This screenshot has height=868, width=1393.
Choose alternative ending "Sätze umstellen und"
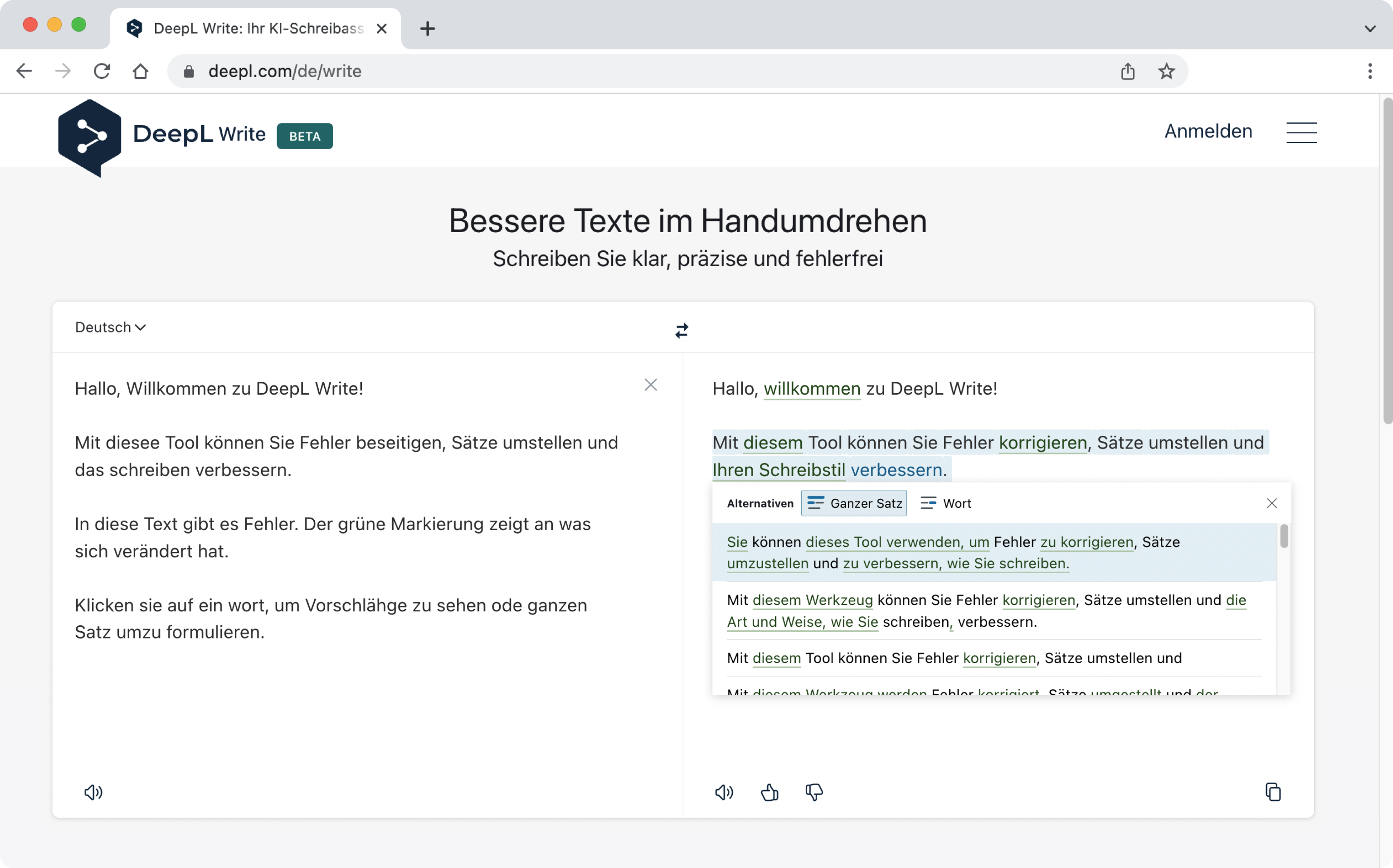pos(994,658)
